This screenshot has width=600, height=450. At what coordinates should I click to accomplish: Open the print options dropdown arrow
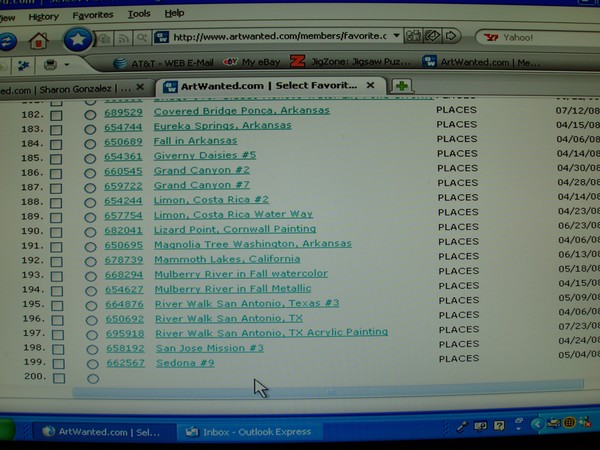[67, 65]
